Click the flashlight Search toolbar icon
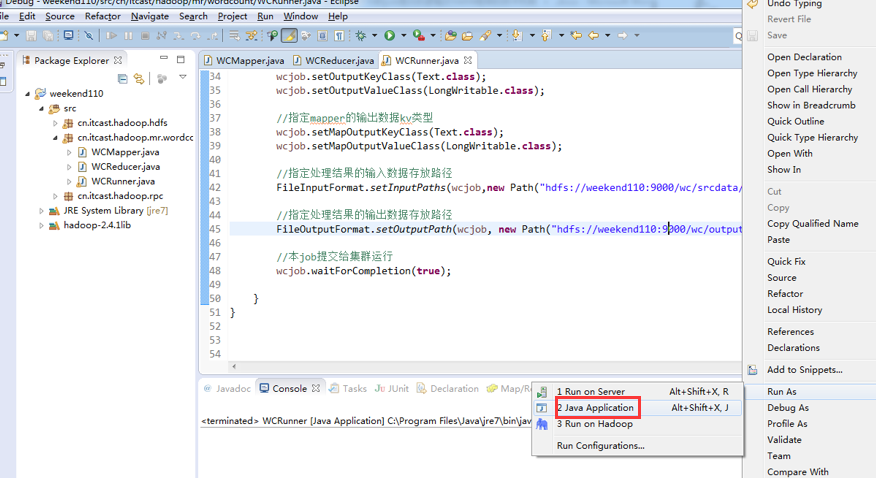The width and height of the screenshot is (876, 478). click(x=485, y=36)
